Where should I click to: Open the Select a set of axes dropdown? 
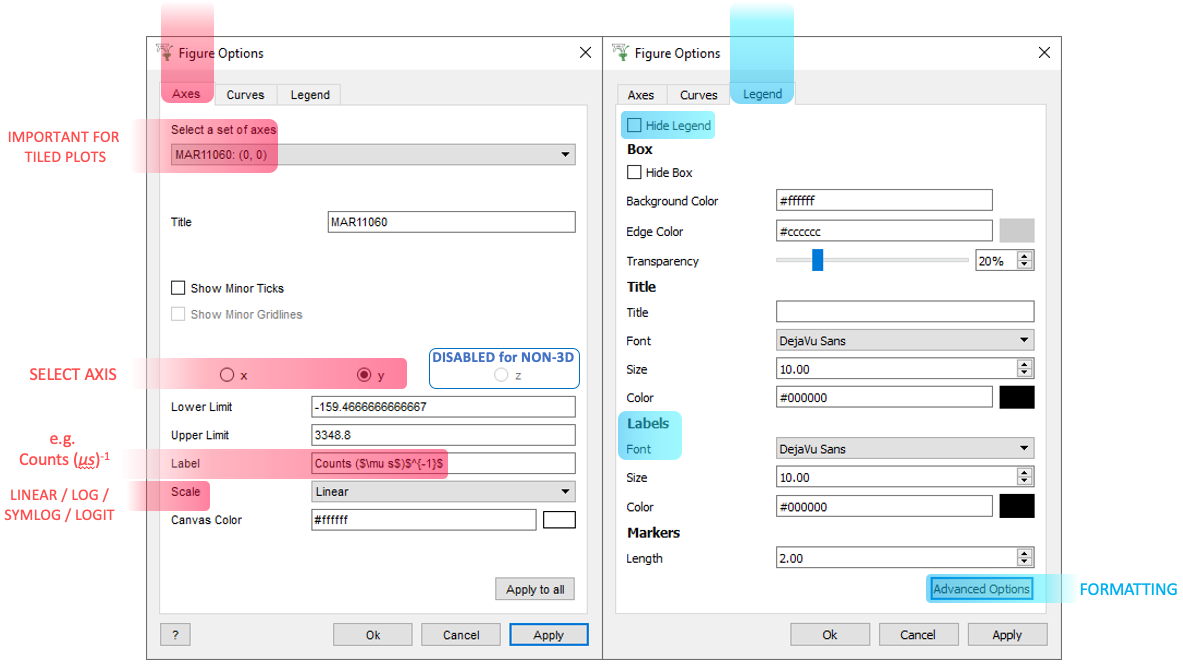[372, 155]
